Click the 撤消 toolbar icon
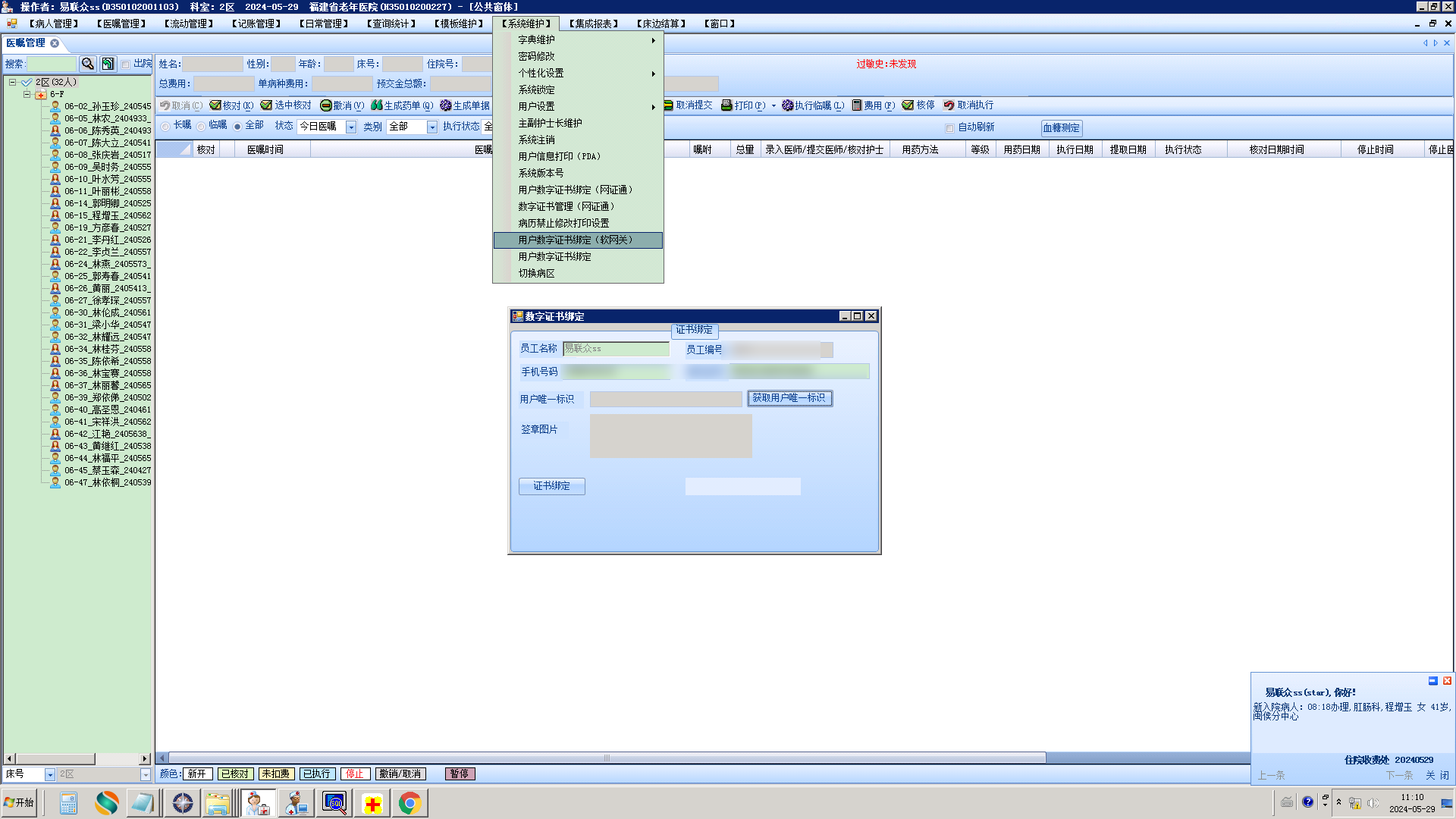 (x=326, y=105)
